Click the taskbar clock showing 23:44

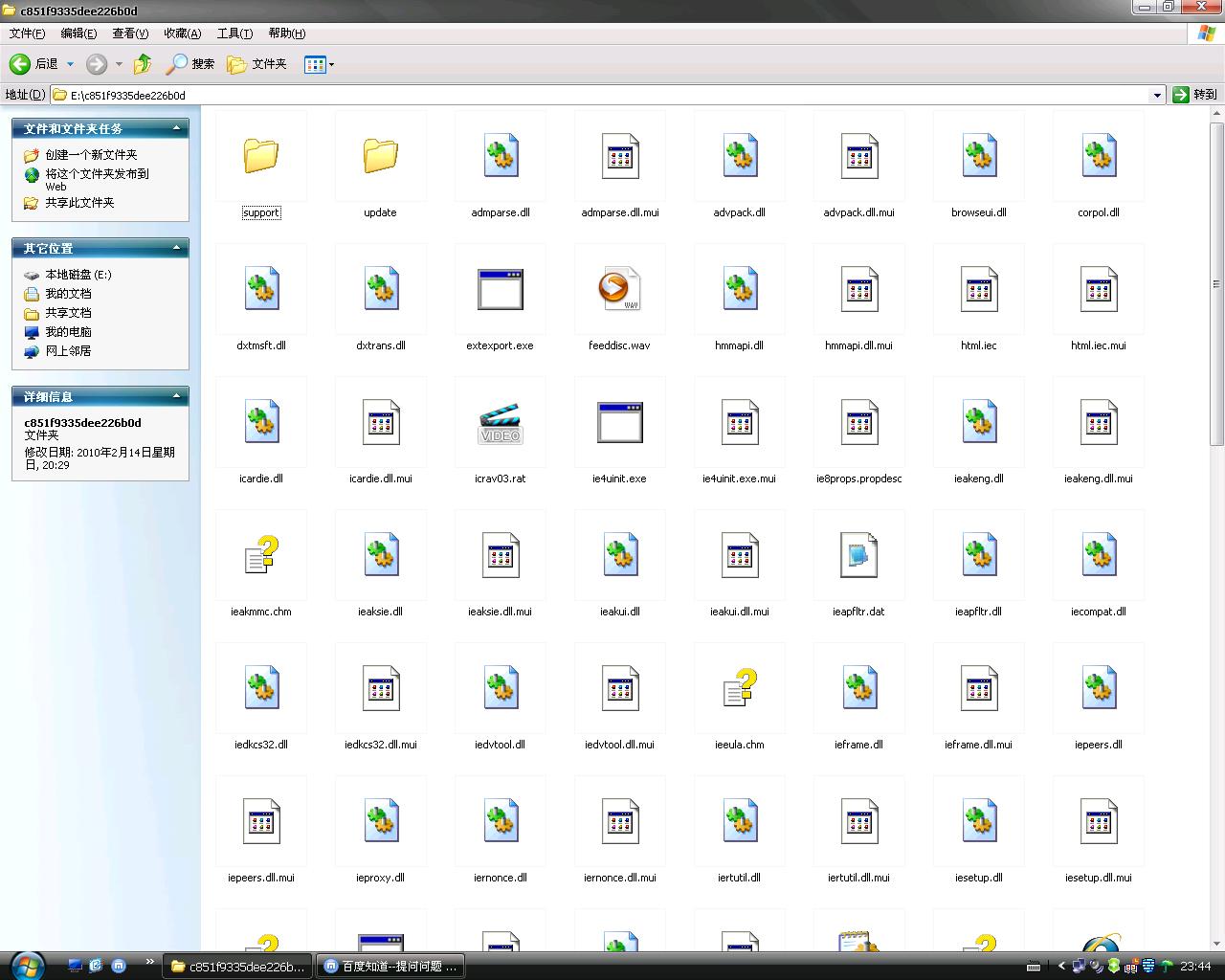pos(1195,967)
